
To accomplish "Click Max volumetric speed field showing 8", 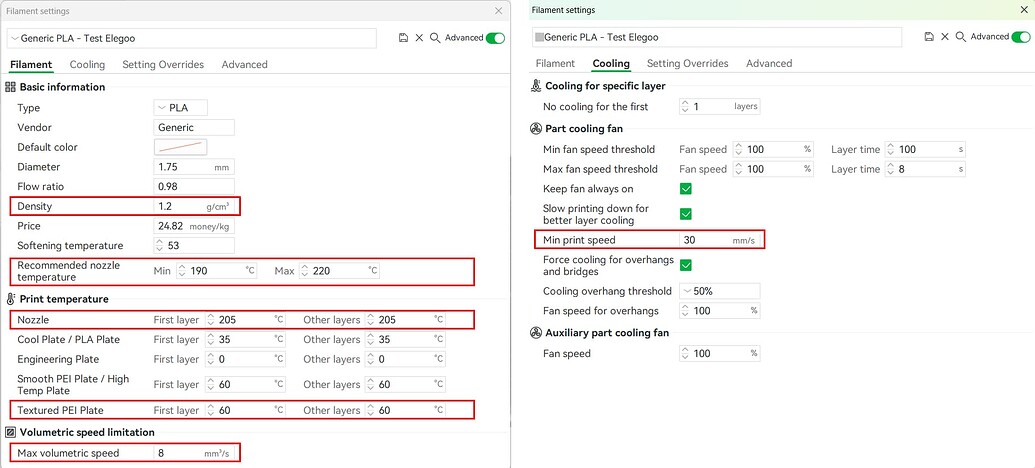I will (x=194, y=453).
